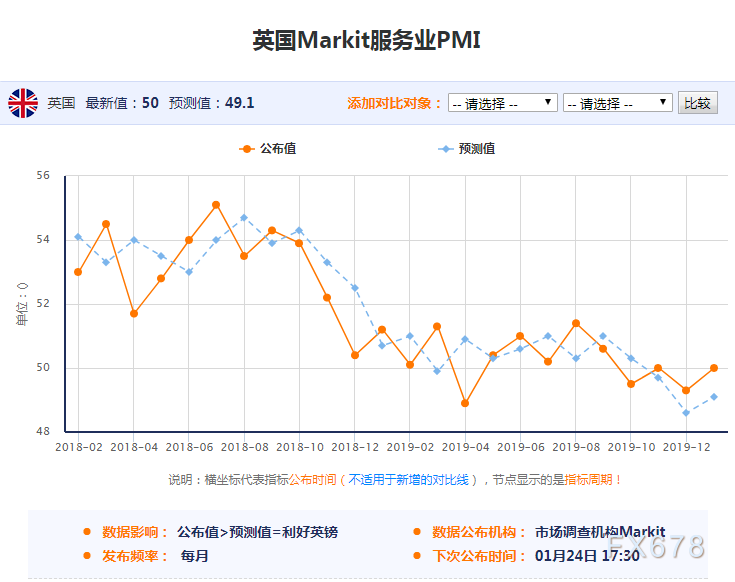
Task: Click the x-axis label 2019-02
Action: pyautogui.click(x=410, y=447)
